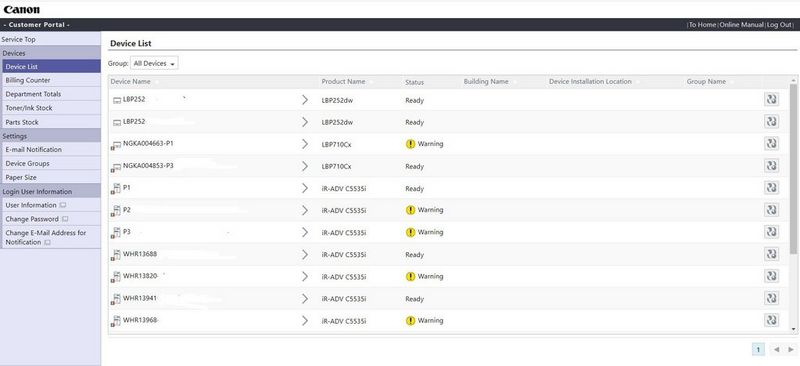Refresh status for device WHR13968

(x=771, y=320)
